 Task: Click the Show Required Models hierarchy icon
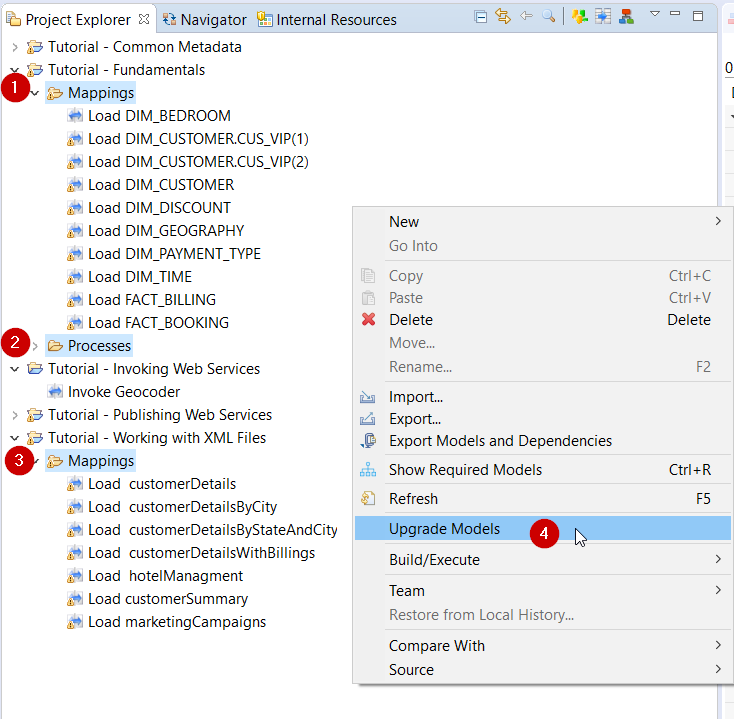[x=368, y=470]
